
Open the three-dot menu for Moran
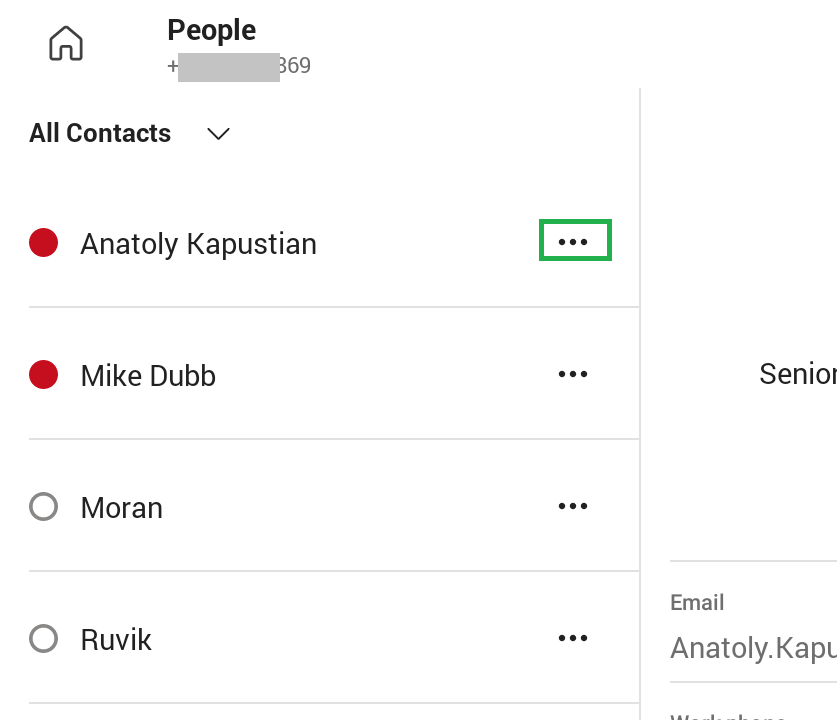[x=573, y=506]
